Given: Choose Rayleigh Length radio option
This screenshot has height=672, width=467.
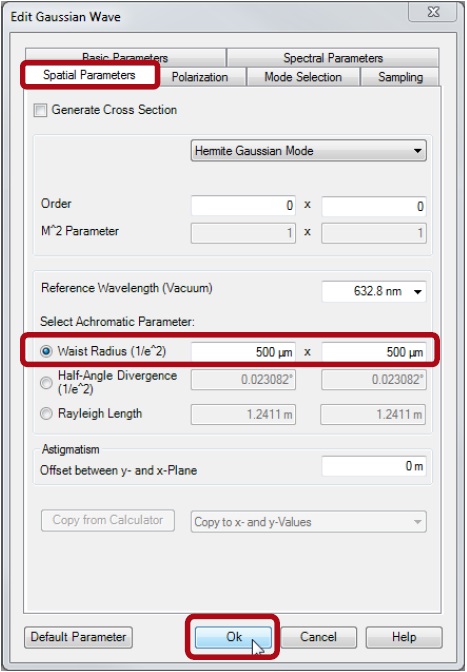Looking at the screenshot, I should point(46,414).
